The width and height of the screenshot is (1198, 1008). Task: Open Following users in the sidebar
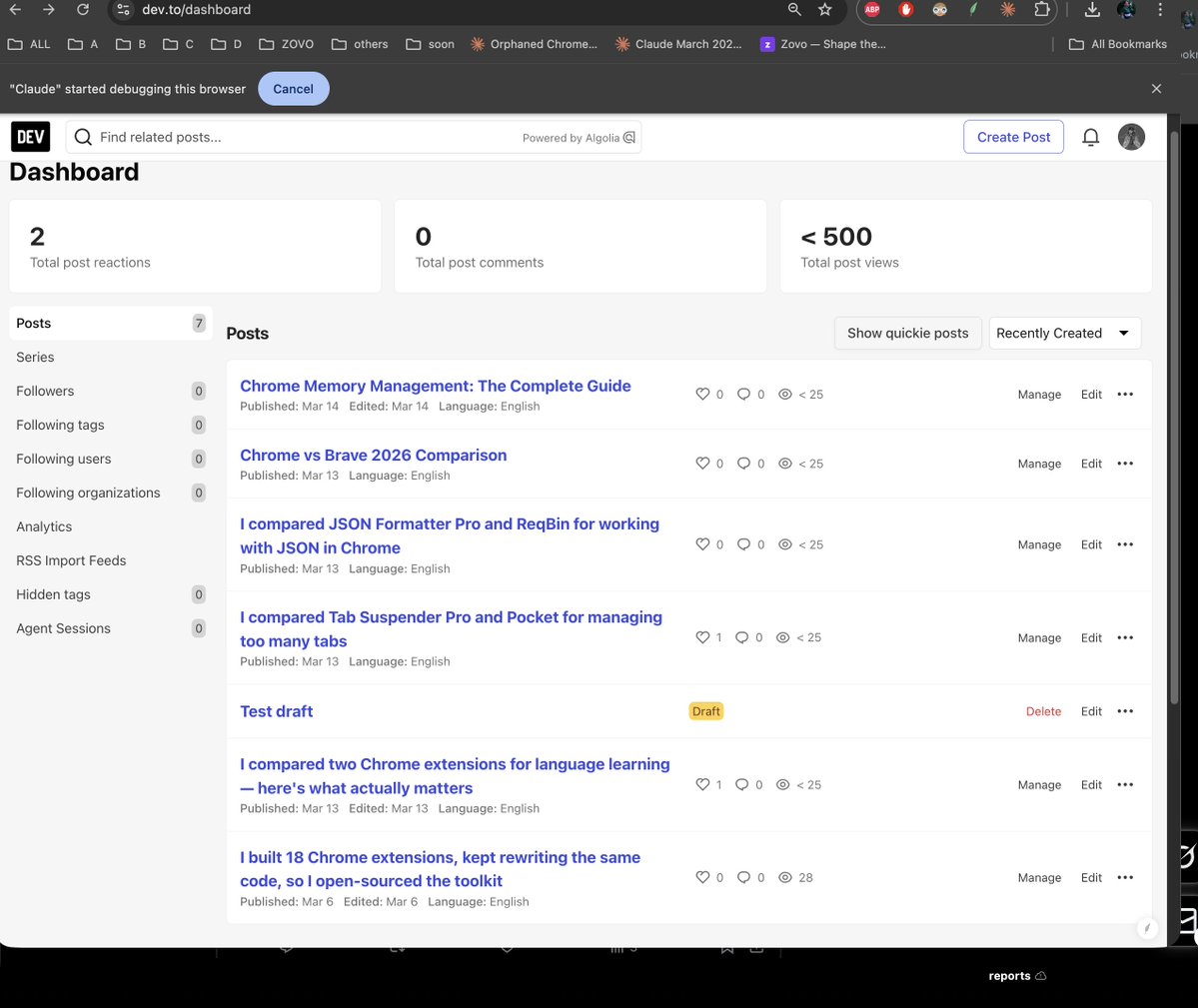111,459
